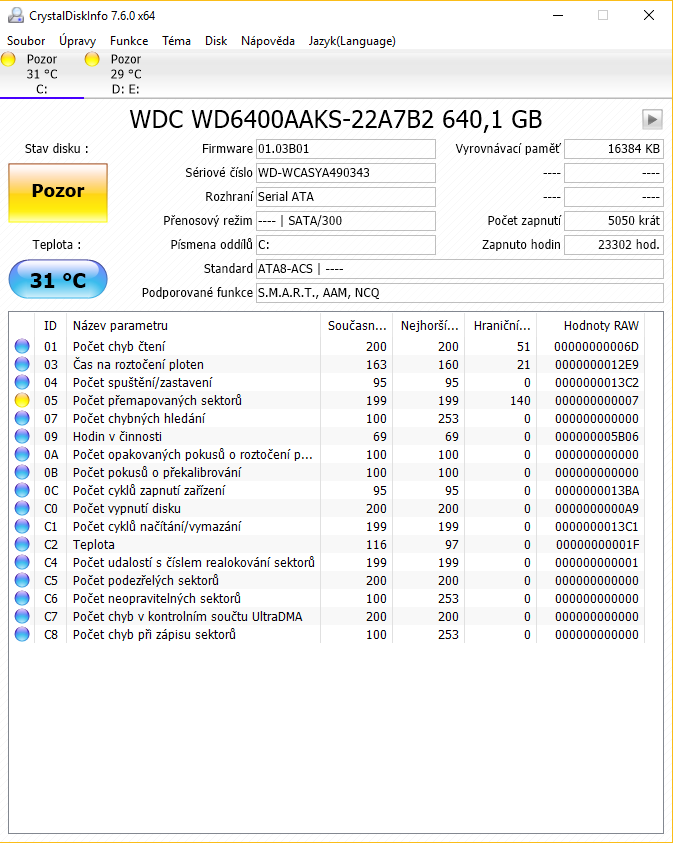Click the blue status dot for attribute C5

(22, 581)
